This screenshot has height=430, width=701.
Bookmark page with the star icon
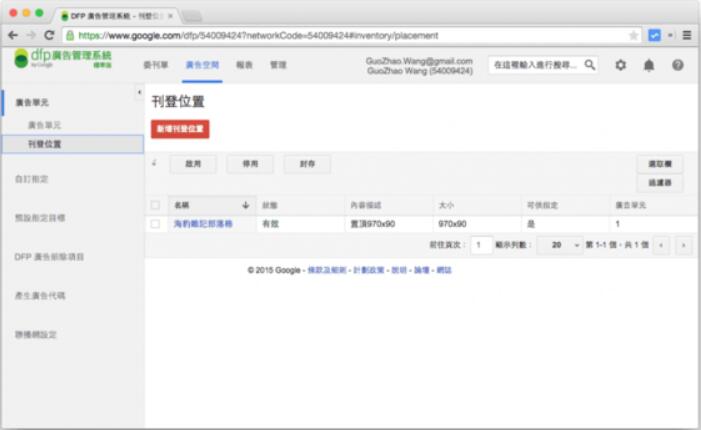[x=633, y=35]
